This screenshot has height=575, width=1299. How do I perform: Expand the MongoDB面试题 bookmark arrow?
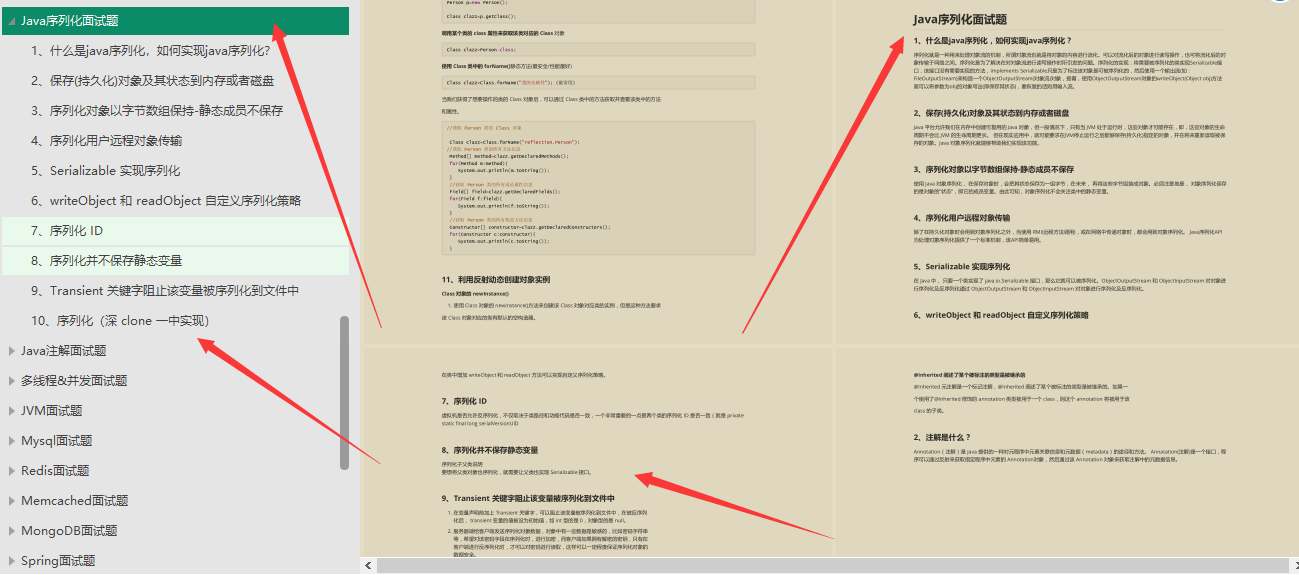(11, 530)
